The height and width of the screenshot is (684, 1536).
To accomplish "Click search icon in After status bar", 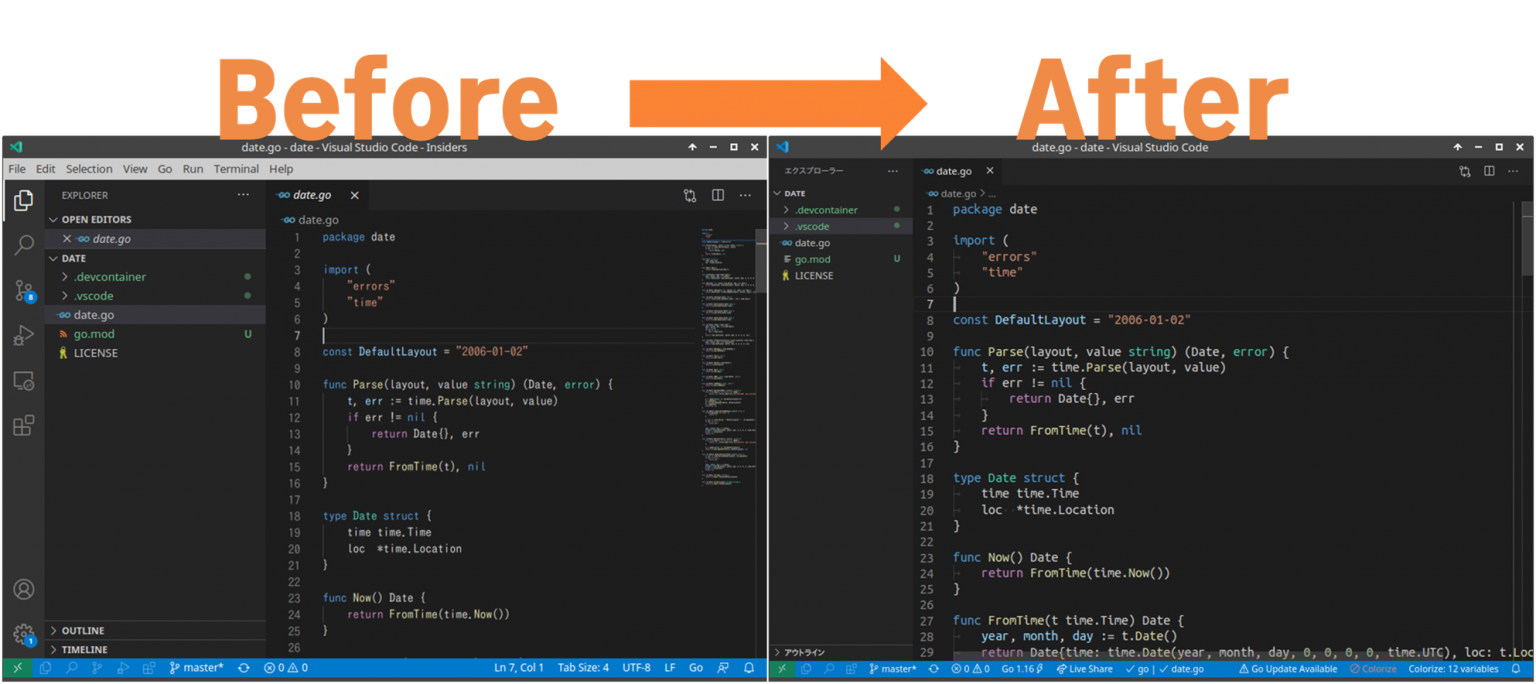I will point(828,669).
